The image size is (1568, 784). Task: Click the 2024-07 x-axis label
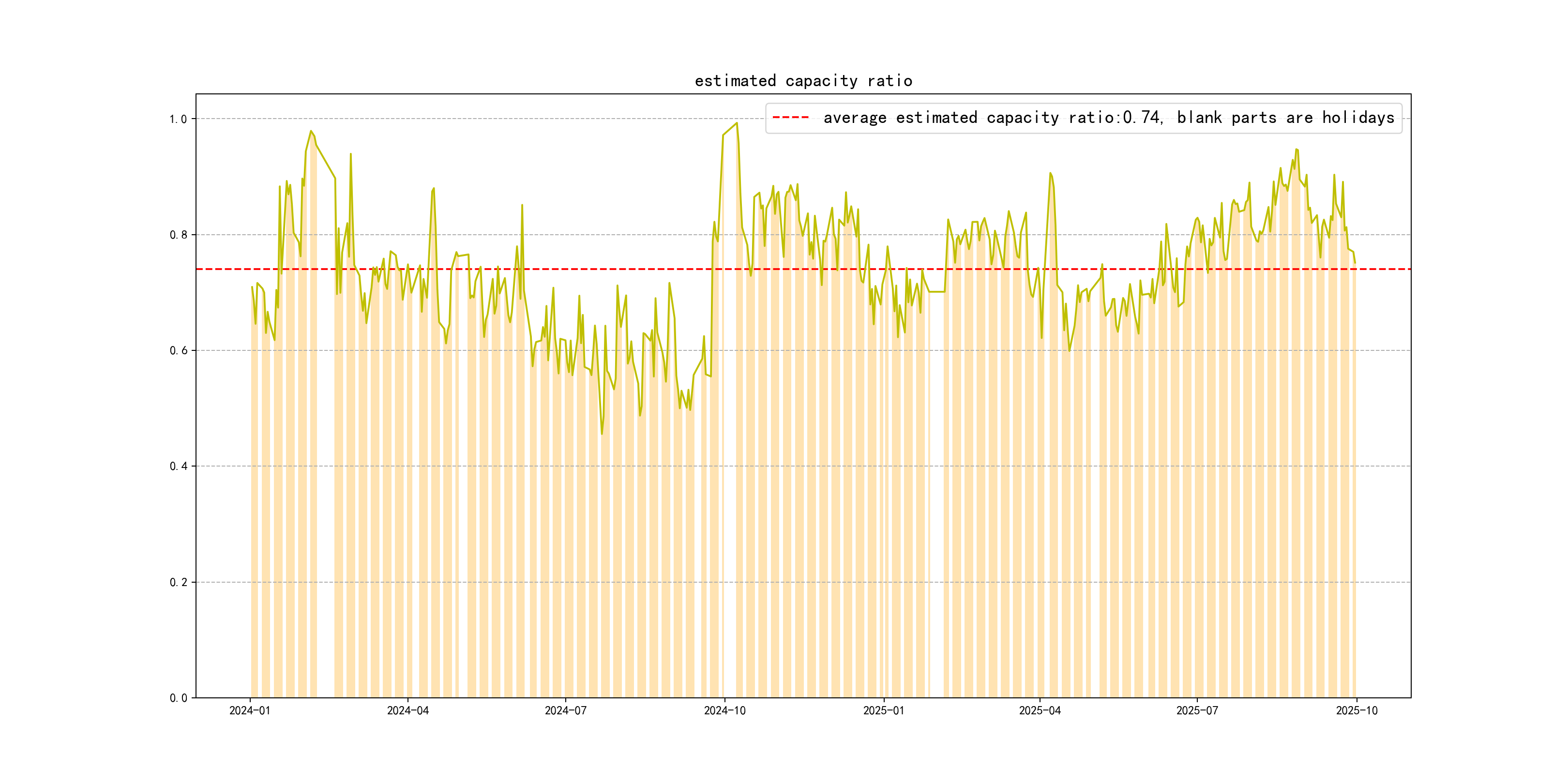tap(565, 711)
